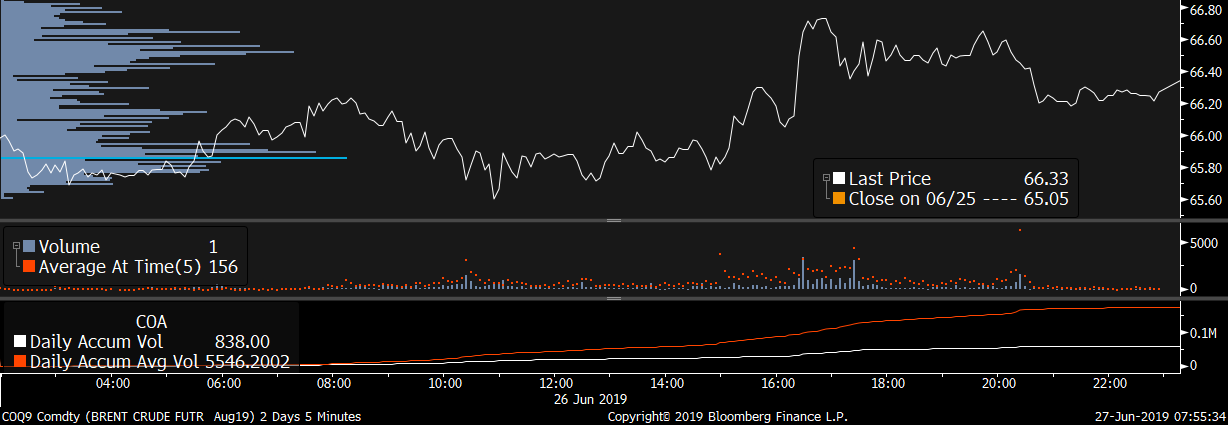Viewport: 1228px width, 425px height.
Task: Collapse the Last Price legend tree box
Action: (x=826, y=178)
